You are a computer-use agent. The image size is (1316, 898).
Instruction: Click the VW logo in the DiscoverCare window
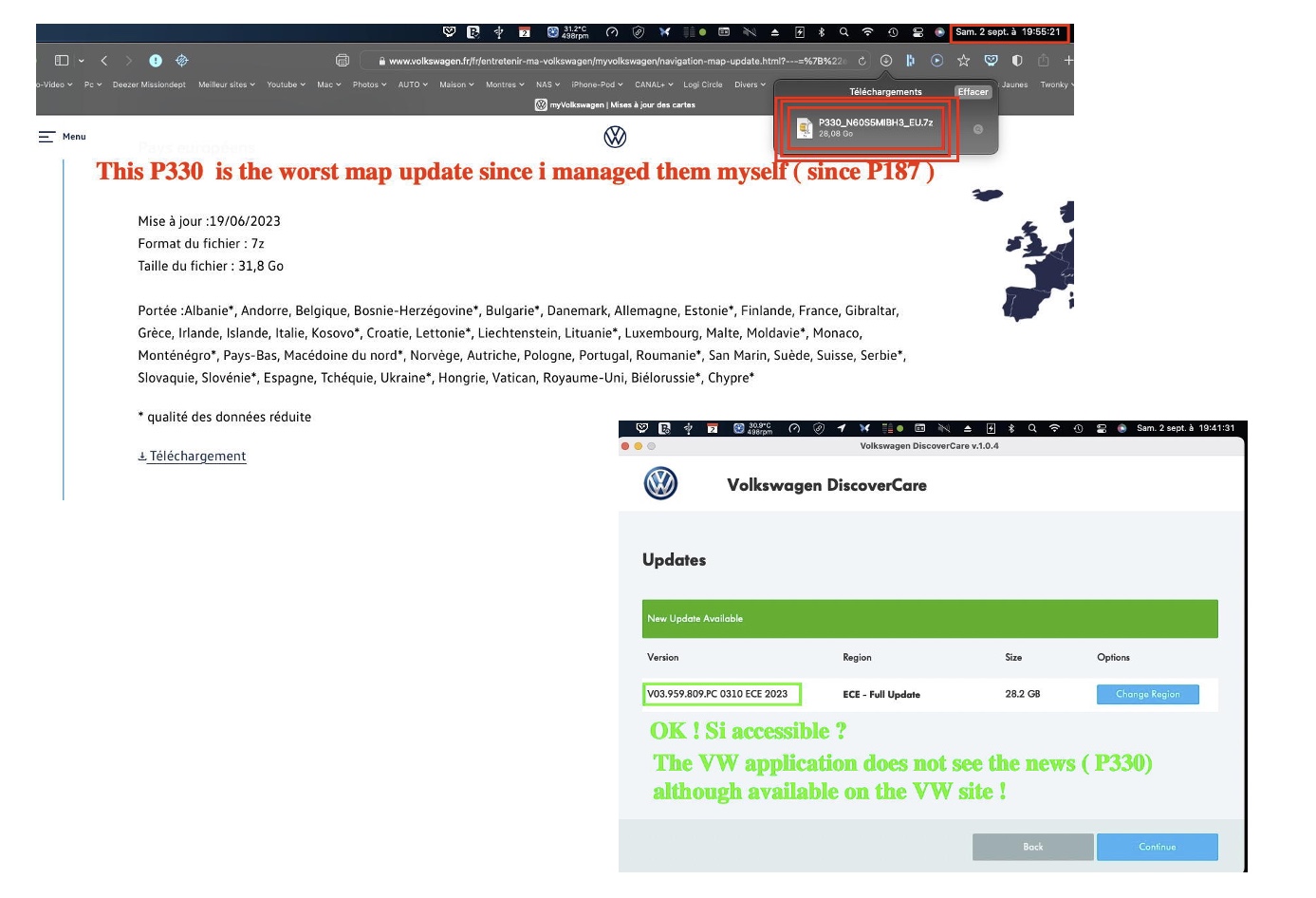pos(660,483)
